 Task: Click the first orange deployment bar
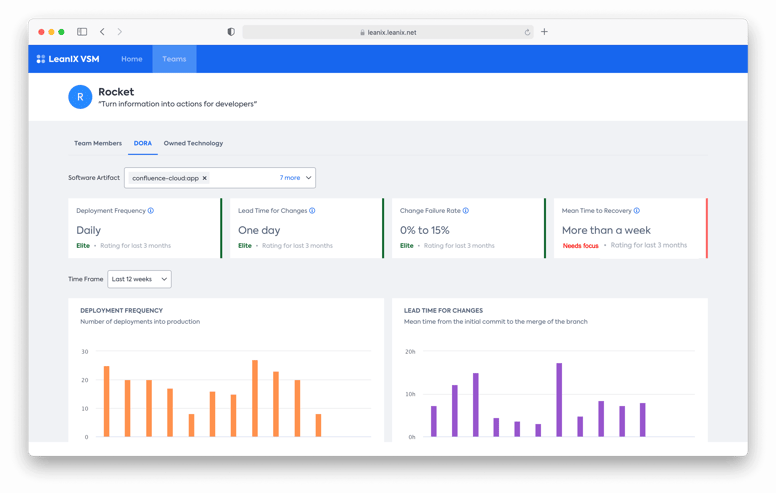[106, 401]
